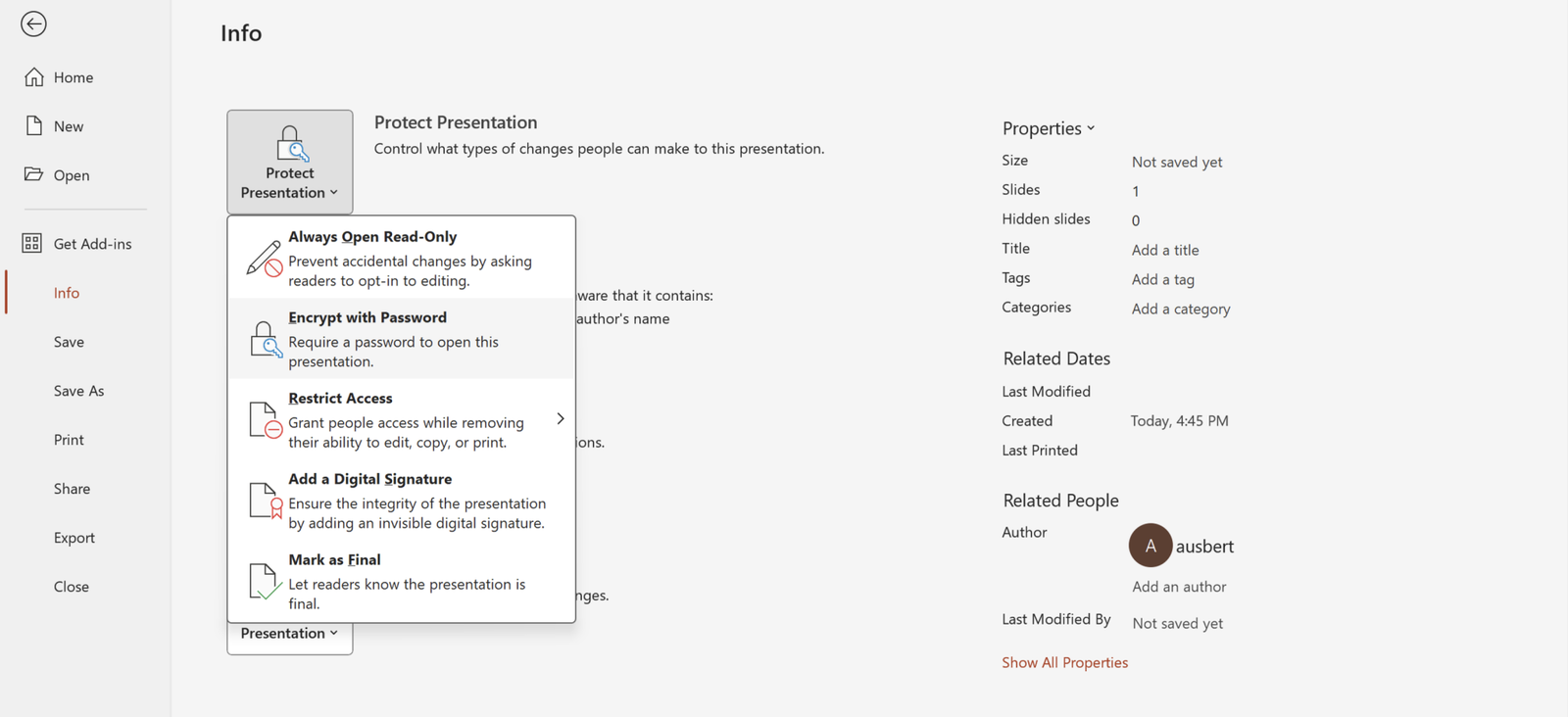Screen dimensions: 1568x717
Task: Click the back arrow to exit backstage view
Action: pos(32,24)
